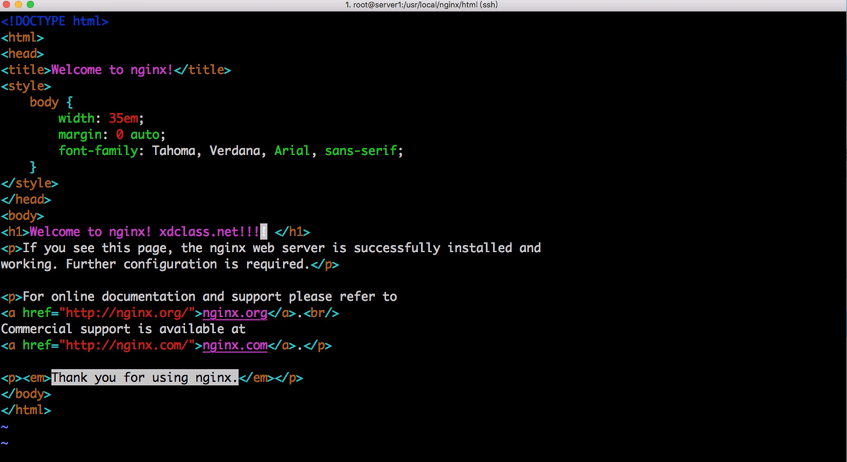Click 'Further configuration is required.' text

[x=187, y=264]
